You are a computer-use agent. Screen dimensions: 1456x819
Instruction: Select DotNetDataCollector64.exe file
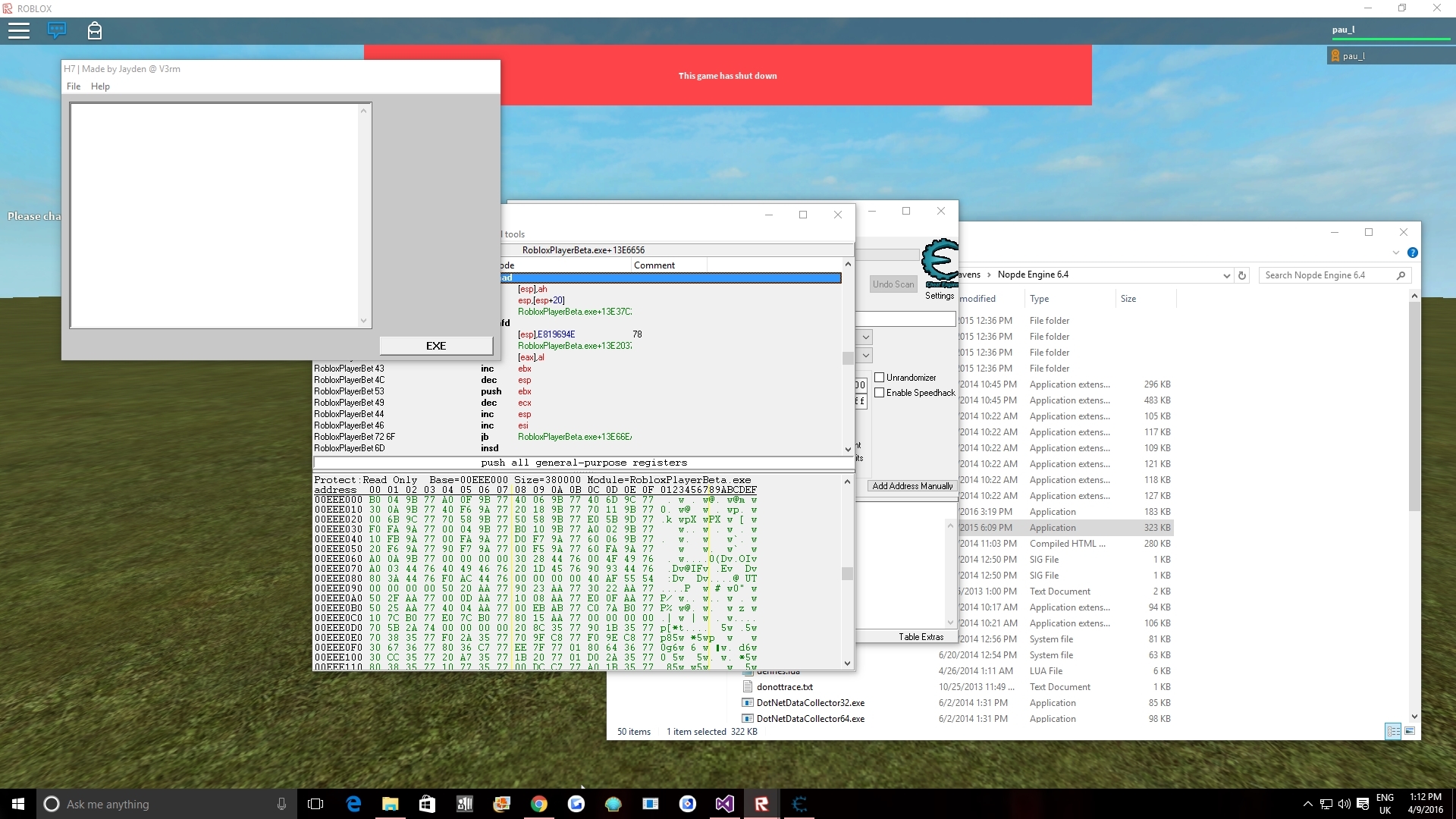pyautogui.click(x=810, y=719)
